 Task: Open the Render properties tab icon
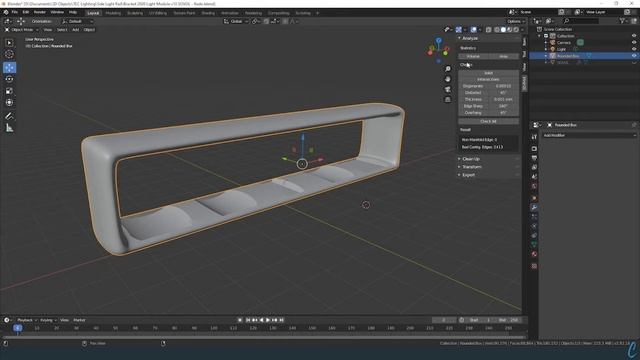pos(534,149)
